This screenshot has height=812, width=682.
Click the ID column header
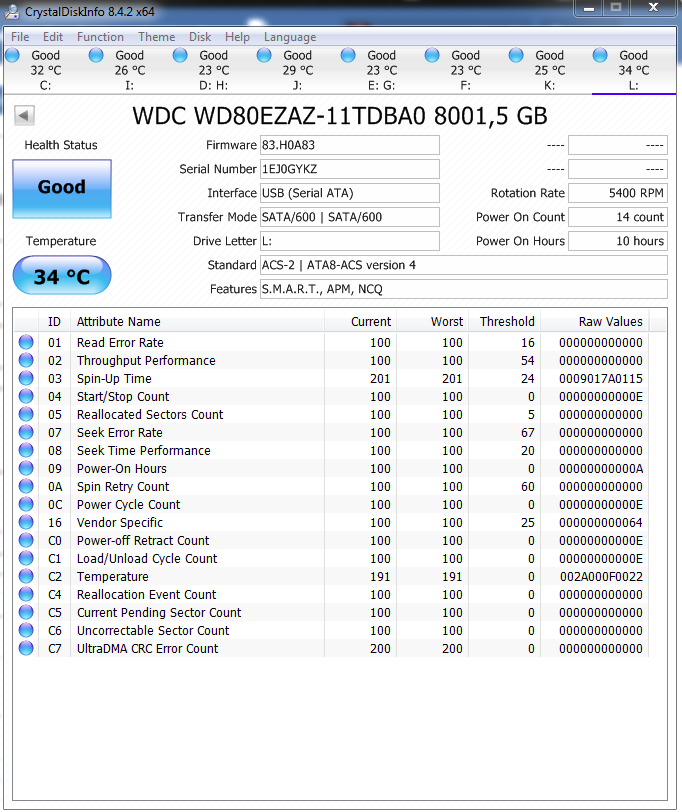point(54,322)
